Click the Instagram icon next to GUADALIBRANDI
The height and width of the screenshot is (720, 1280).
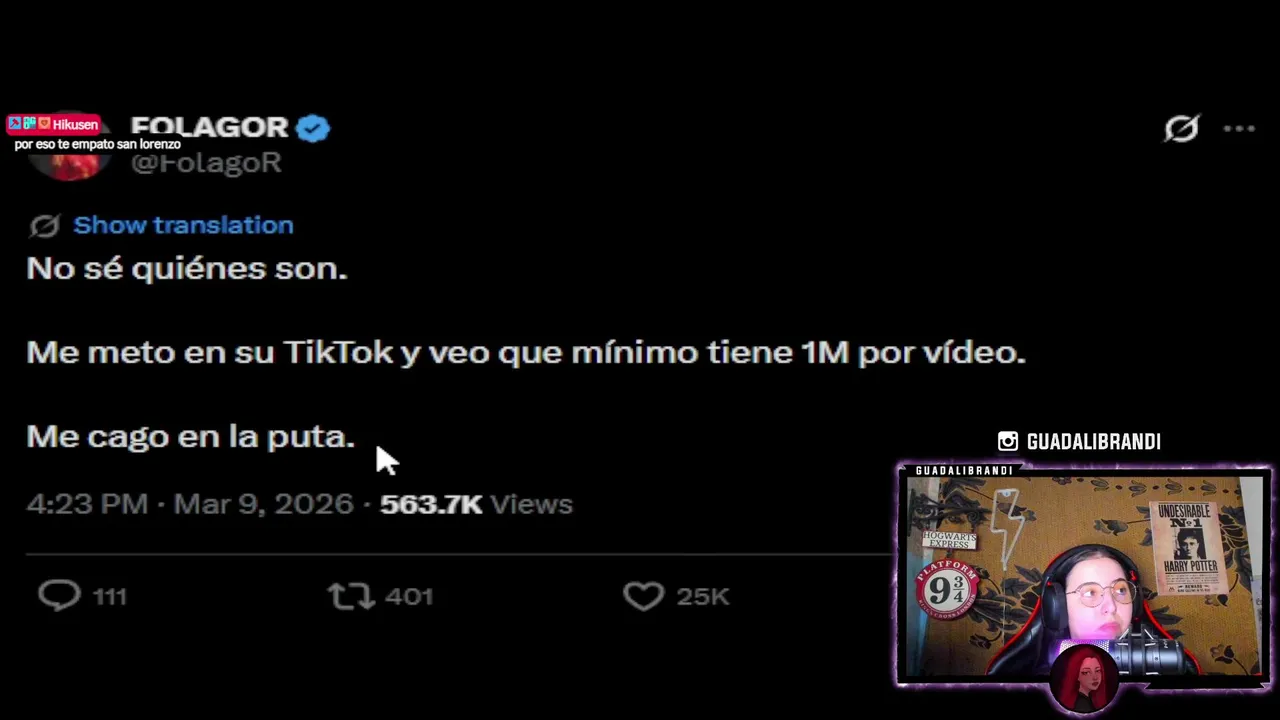1008,441
